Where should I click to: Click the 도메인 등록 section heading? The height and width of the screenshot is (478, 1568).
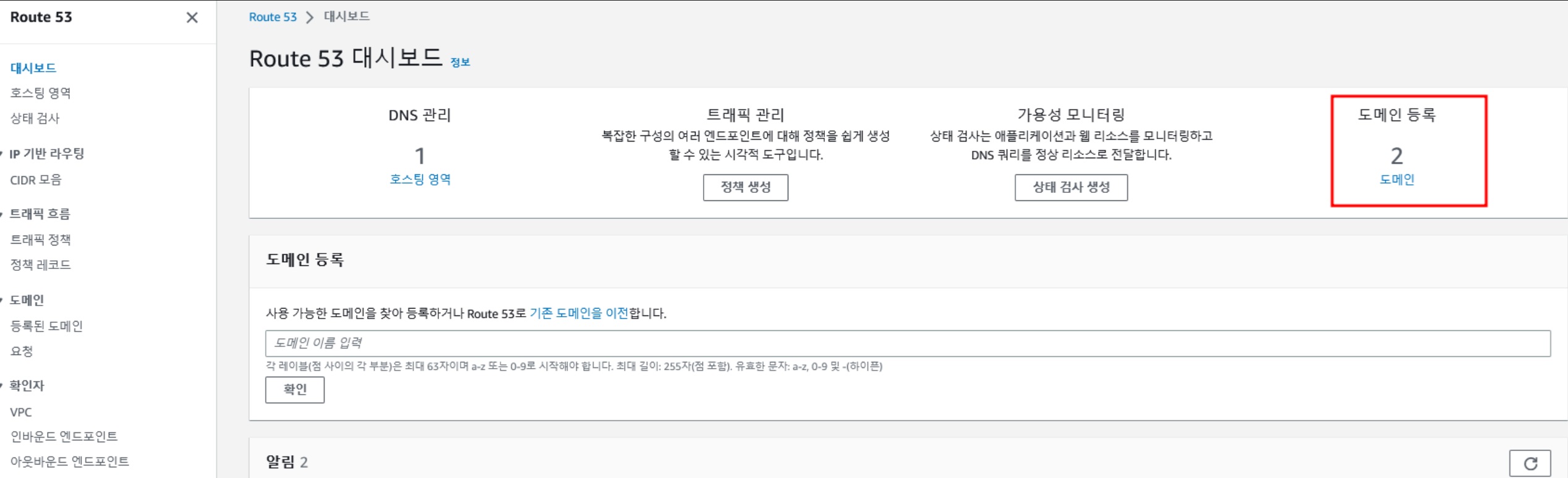point(305,260)
